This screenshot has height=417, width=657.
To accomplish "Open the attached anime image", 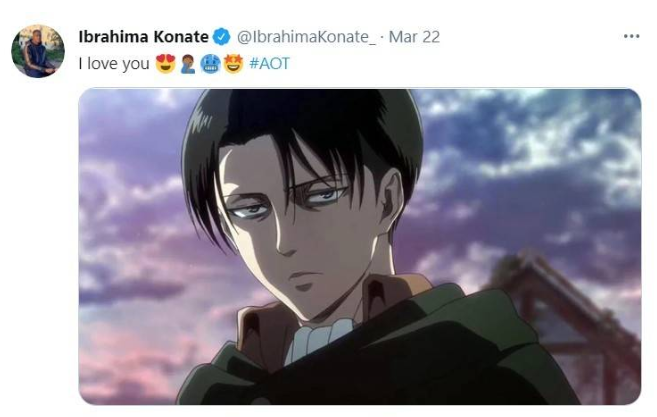I will pos(360,246).
